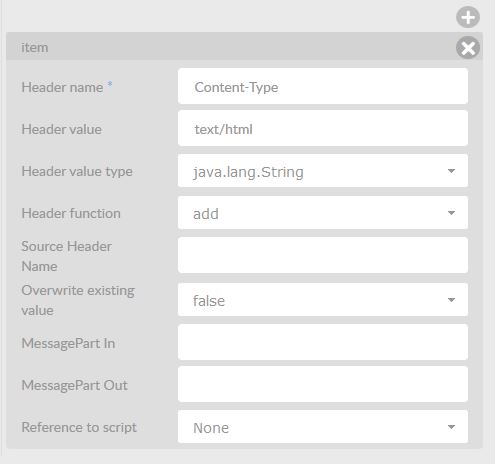Click the Overwrite existing value label
Image resolution: width=495 pixels, height=464 pixels.
[78, 300]
